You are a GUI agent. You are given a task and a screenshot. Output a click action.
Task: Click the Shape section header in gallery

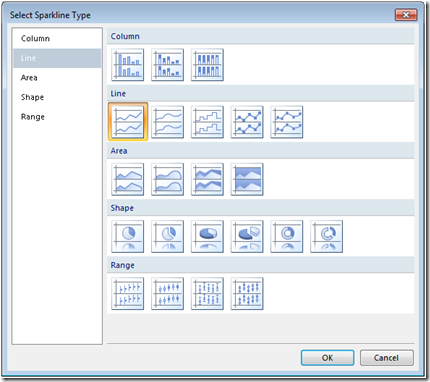point(261,208)
